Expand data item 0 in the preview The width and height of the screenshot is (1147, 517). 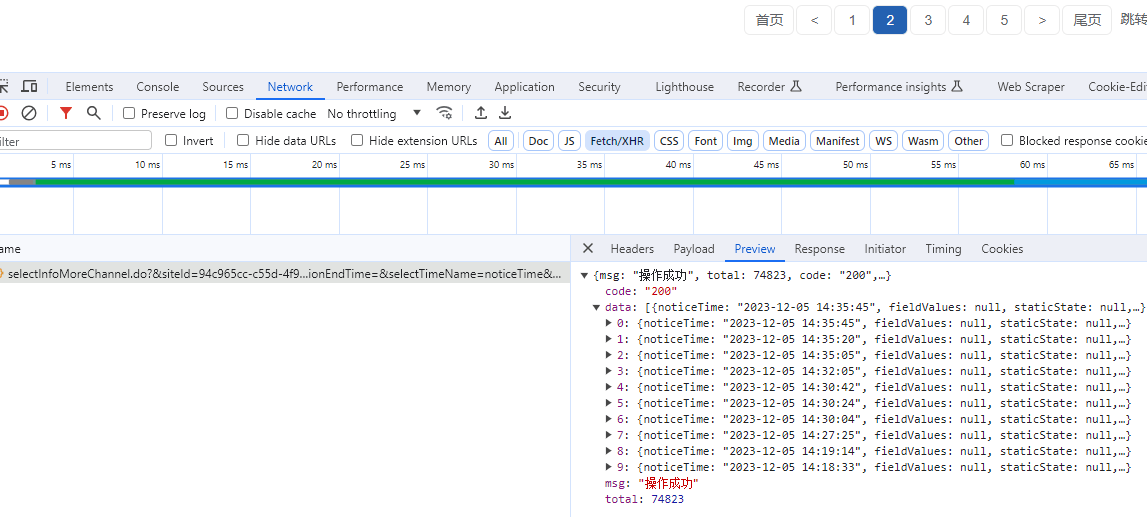(609, 323)
